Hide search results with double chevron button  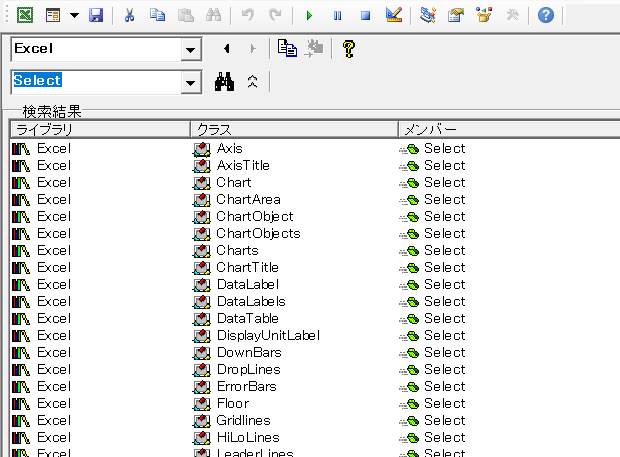tap(252, 81)
